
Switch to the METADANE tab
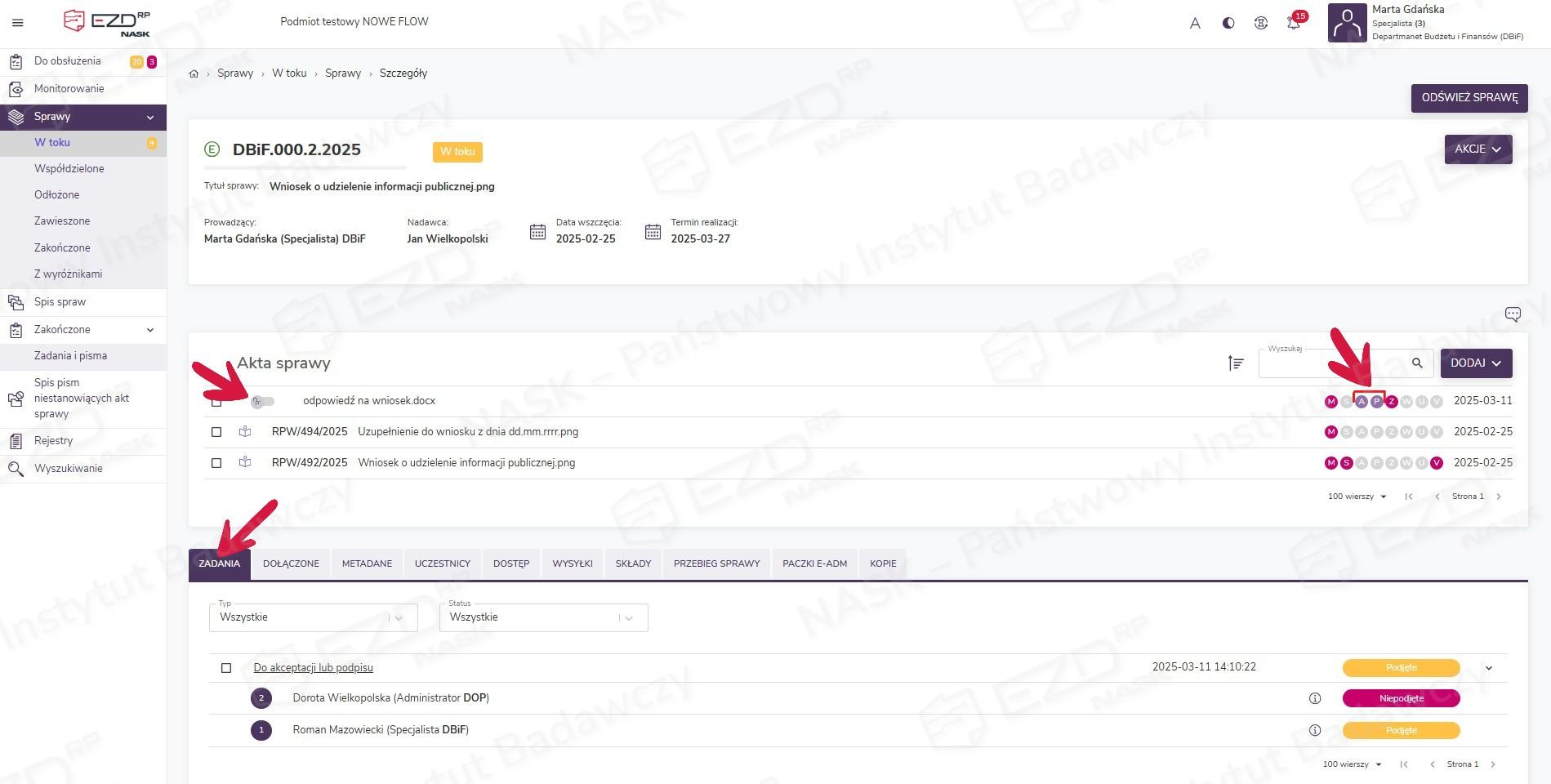(x=367, y=563)
